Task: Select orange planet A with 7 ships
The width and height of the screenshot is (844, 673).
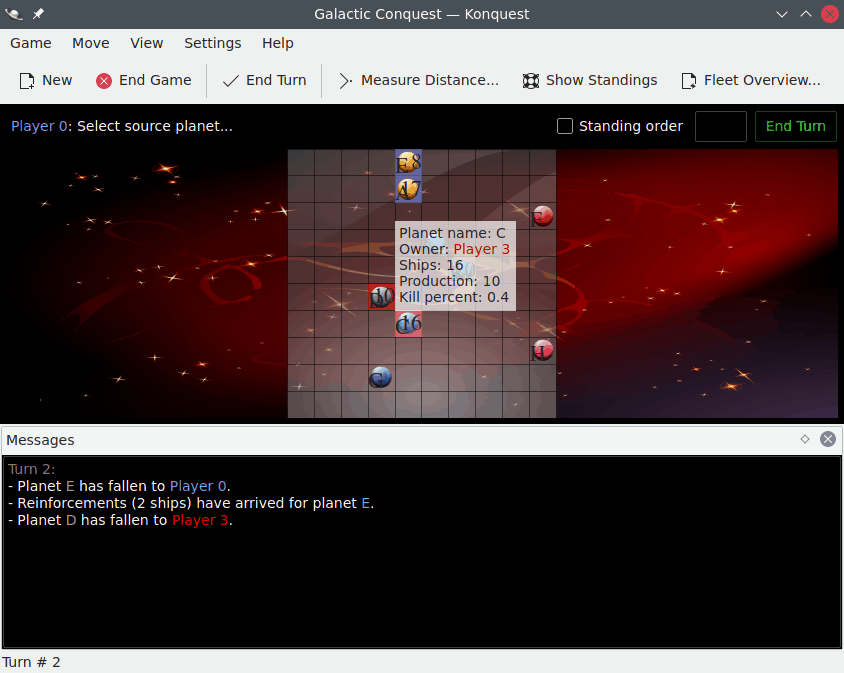Action: pos(409,190)
